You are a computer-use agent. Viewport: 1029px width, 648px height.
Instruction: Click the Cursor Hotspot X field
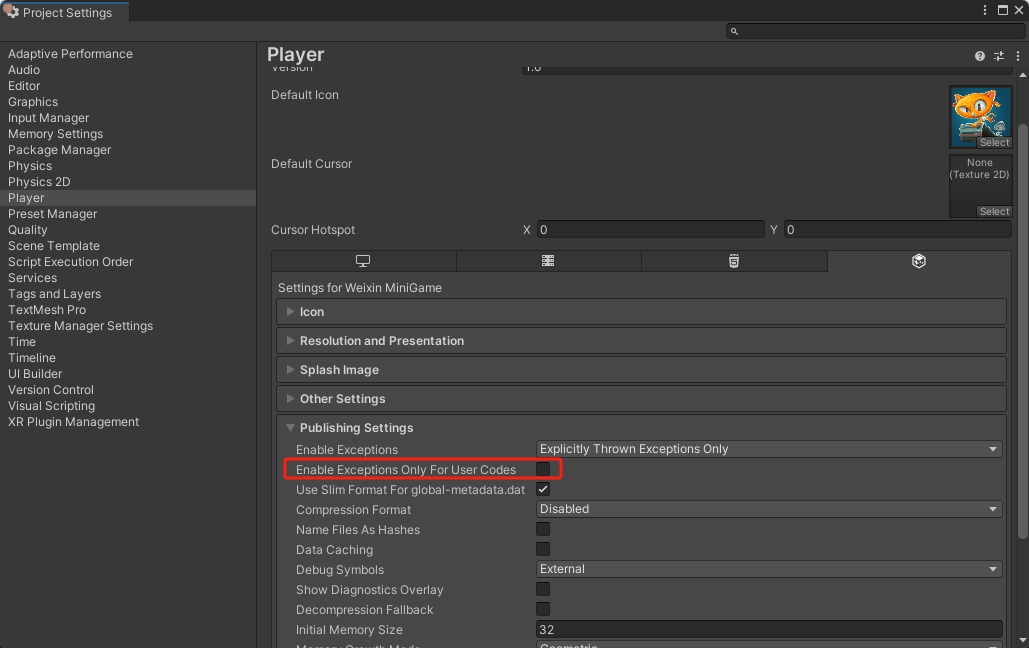[x=650, y=230]
